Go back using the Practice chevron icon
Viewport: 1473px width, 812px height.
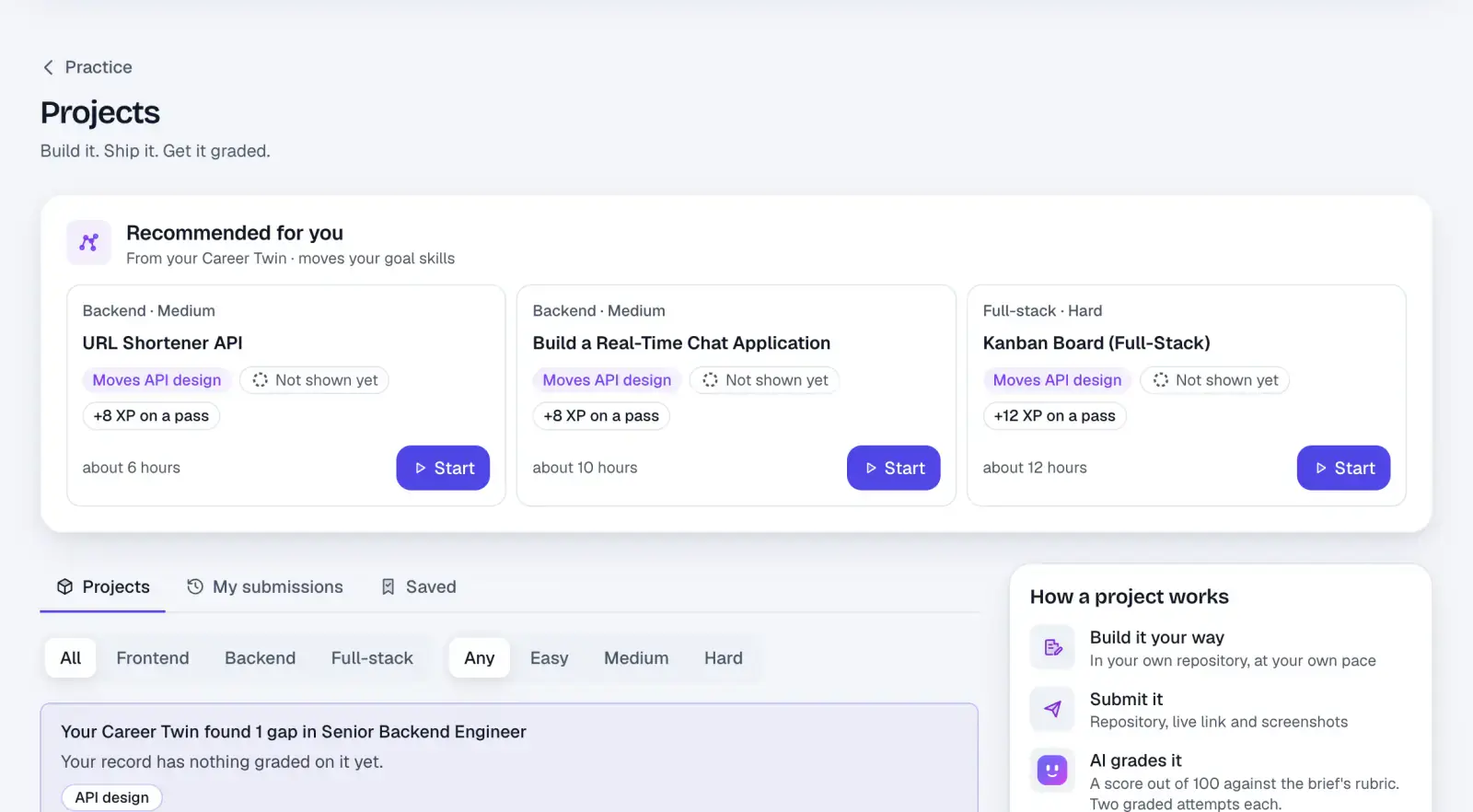coord(49,67)
